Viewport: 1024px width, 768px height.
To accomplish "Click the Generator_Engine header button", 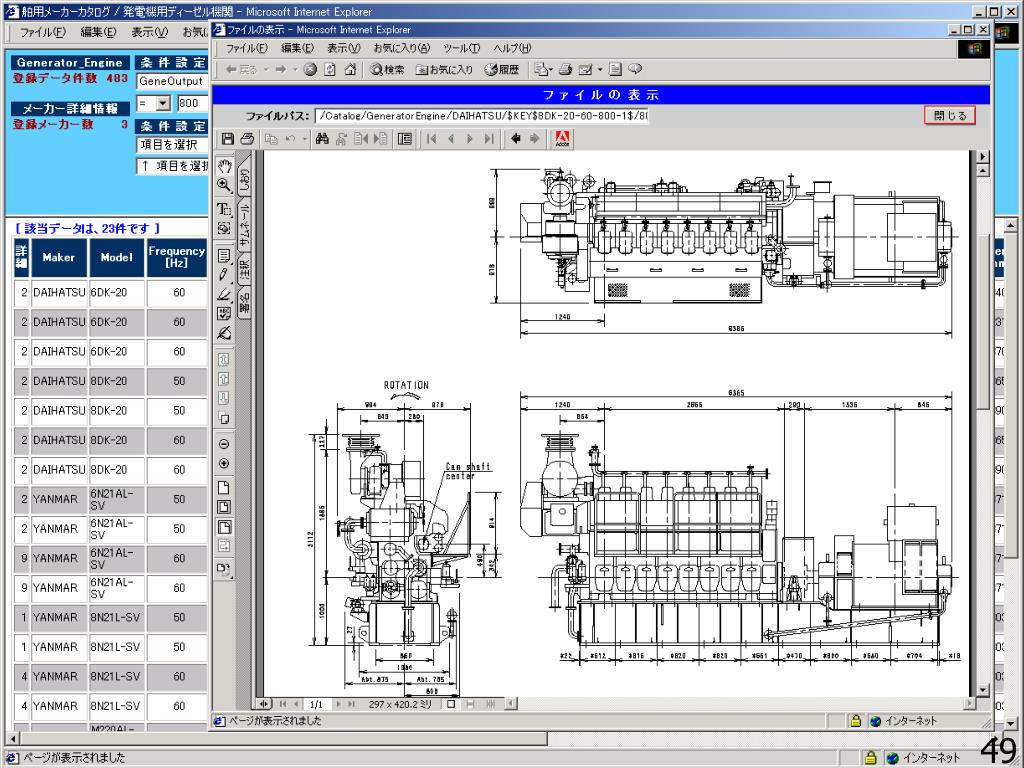I will 70,63.
